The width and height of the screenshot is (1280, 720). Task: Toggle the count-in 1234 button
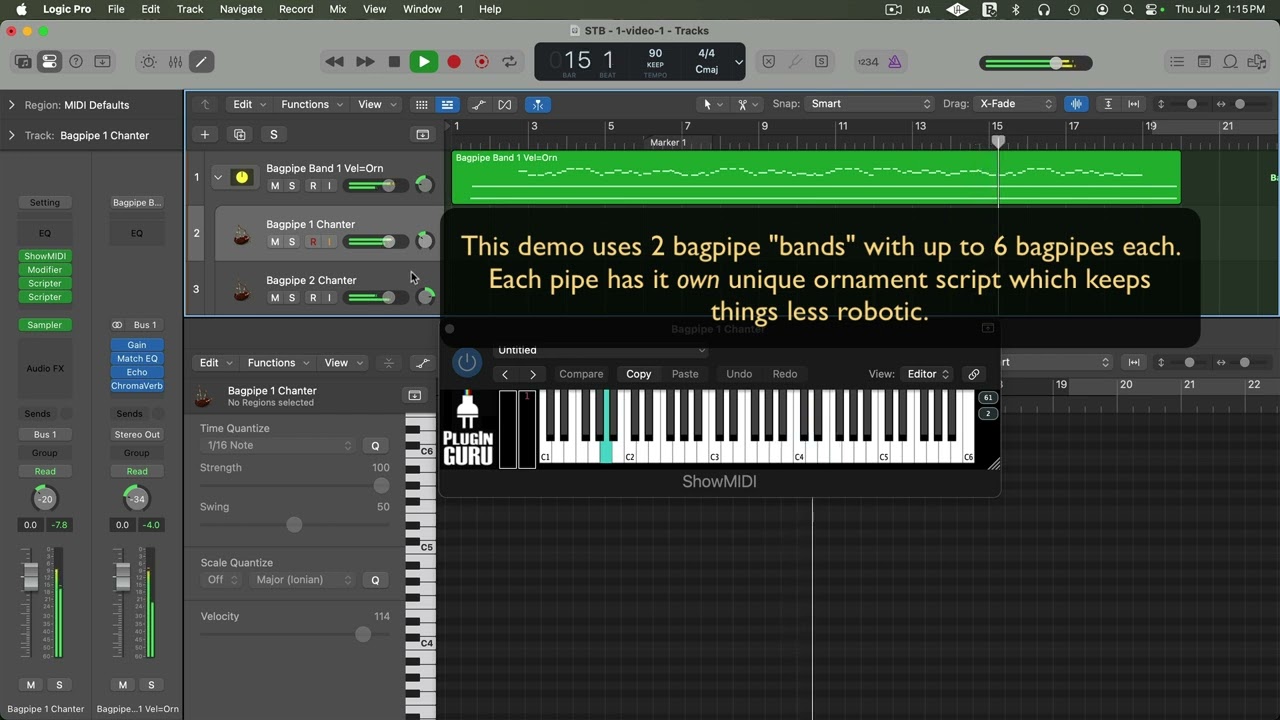click(x=867, y=62)
